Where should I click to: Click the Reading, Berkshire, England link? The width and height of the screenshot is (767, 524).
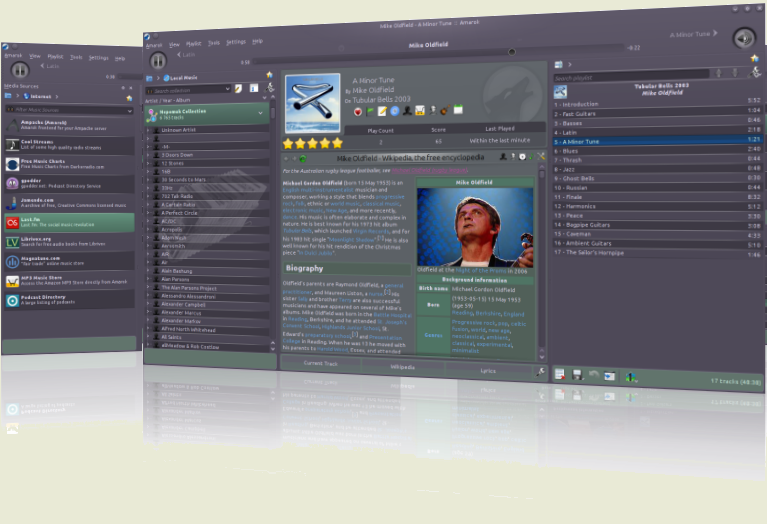coord(488,314)
